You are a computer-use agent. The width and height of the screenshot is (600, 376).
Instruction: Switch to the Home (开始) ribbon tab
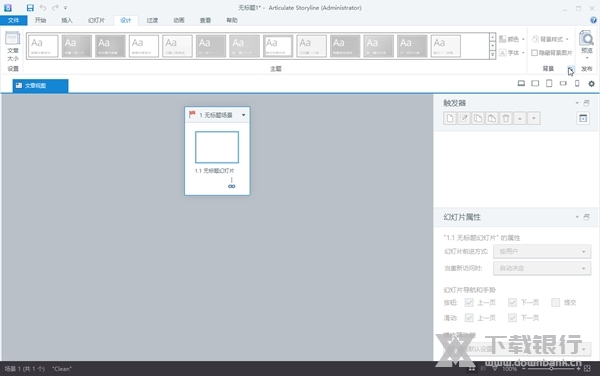click(40, 20)
